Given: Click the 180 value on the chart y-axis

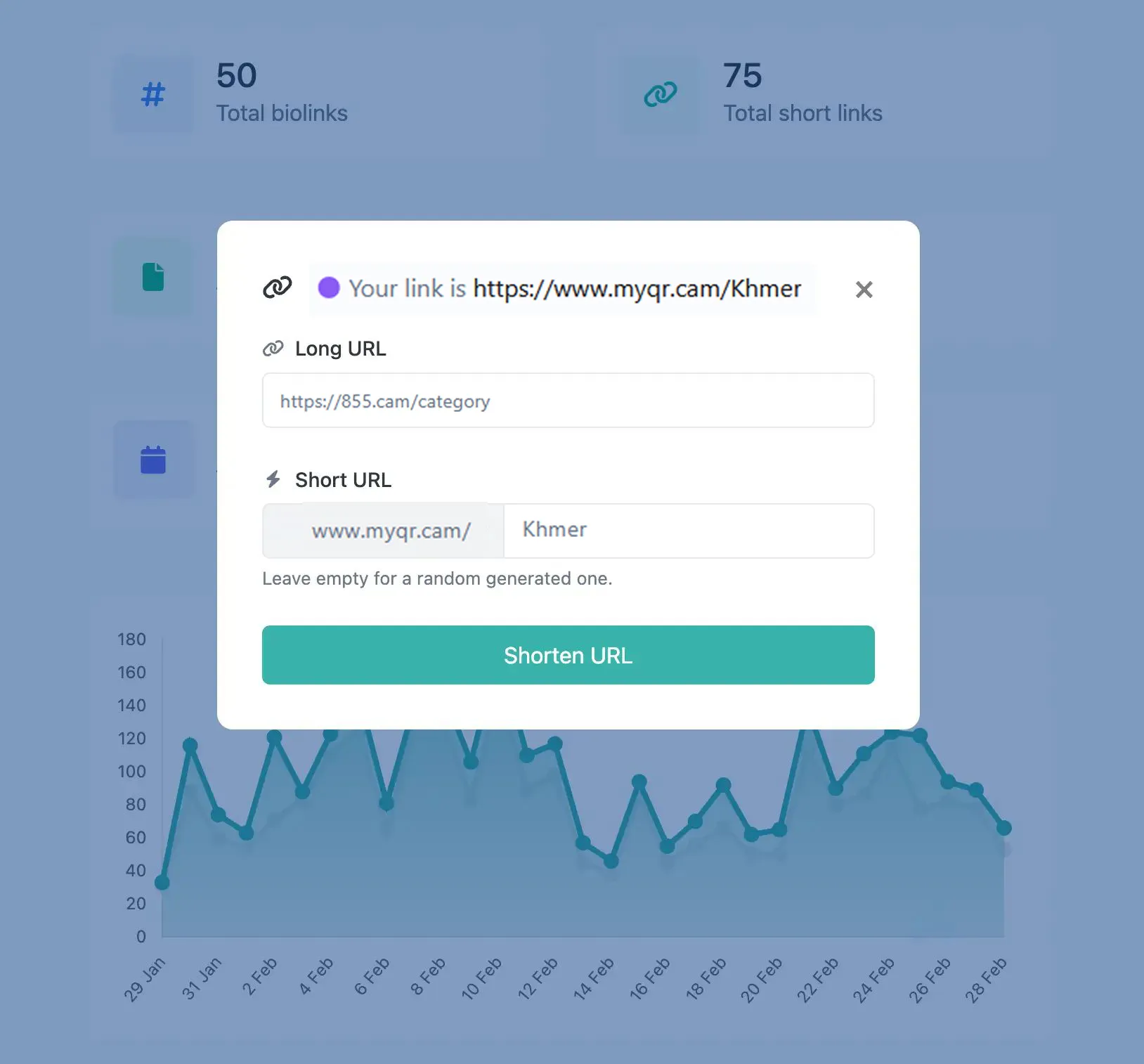Looking at the screenshot, I should point(130,640).
